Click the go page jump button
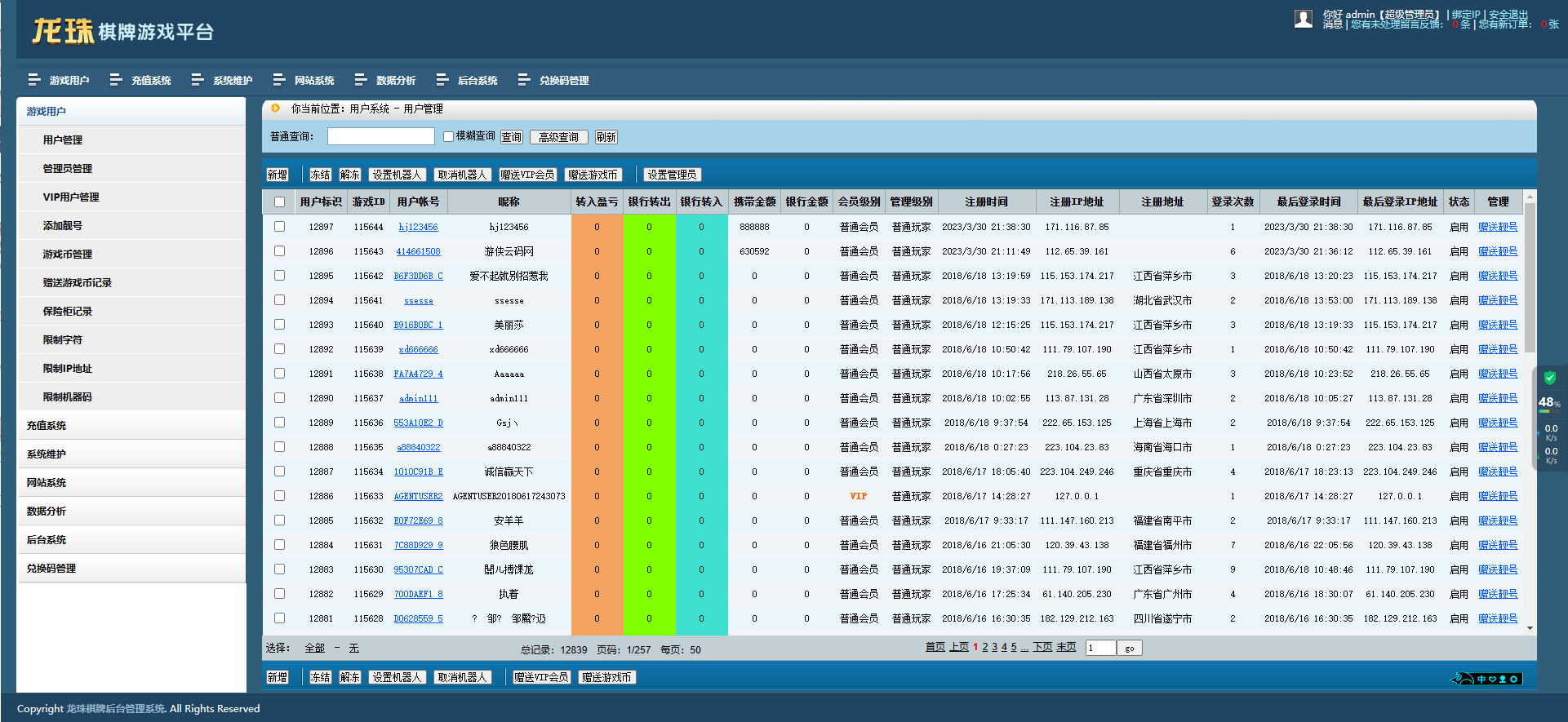The width and height of the screenshot is (1568, 722). tap(1130, 648)
